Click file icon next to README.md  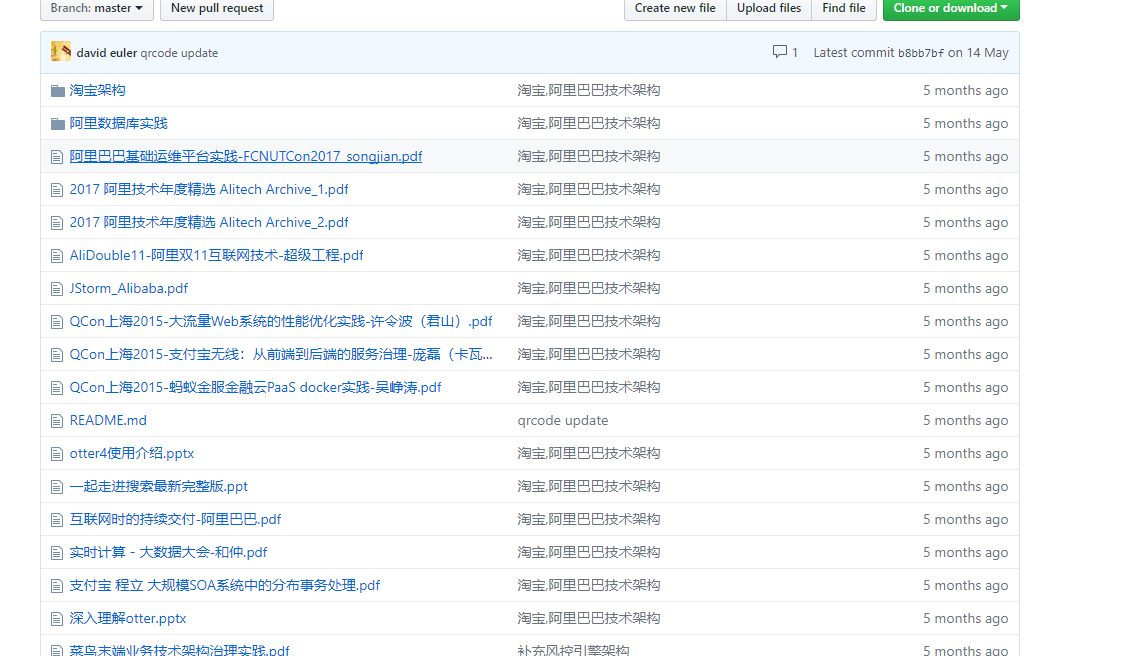[57, 420]
